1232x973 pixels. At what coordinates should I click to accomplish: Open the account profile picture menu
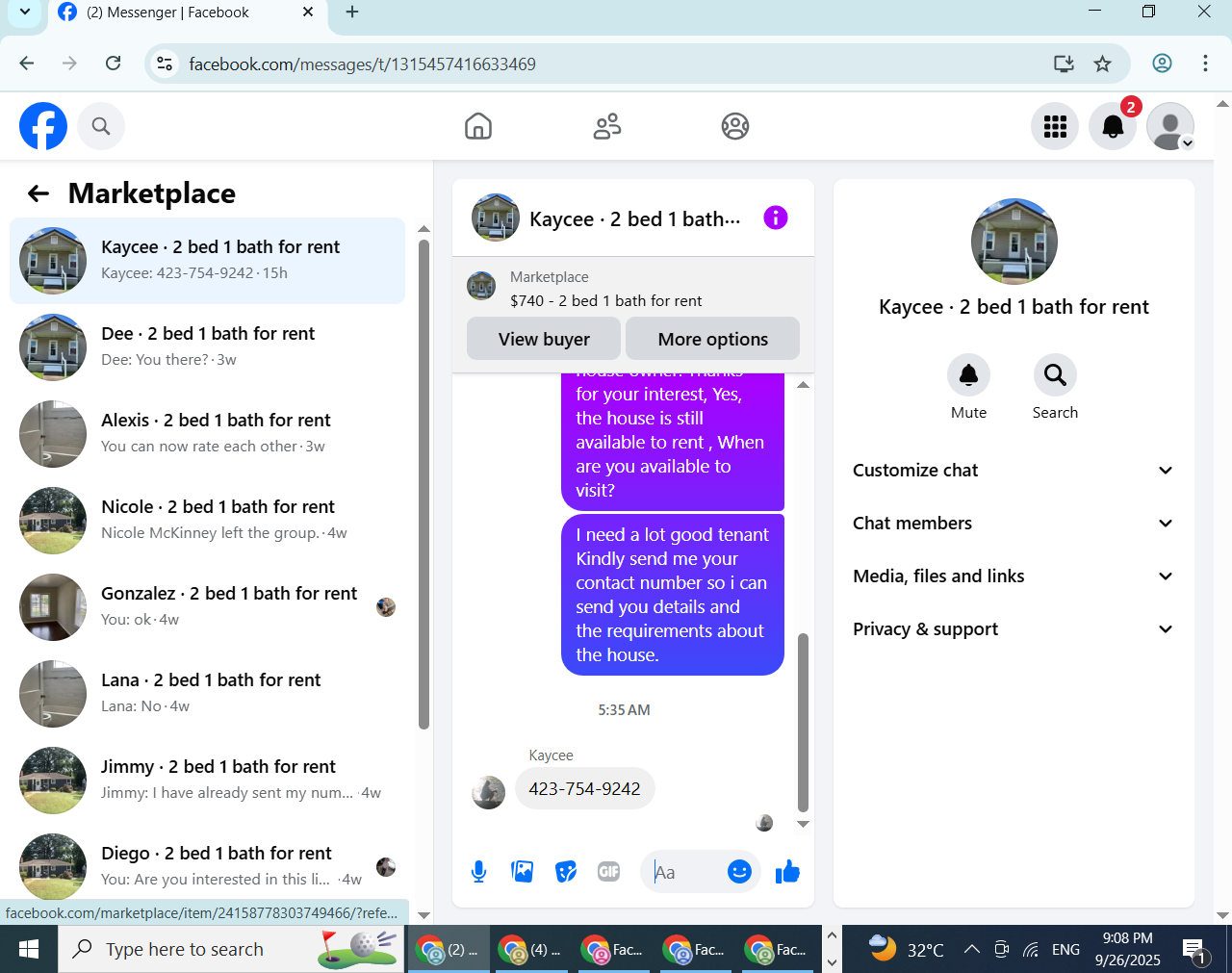click(x=1170, y=126)
